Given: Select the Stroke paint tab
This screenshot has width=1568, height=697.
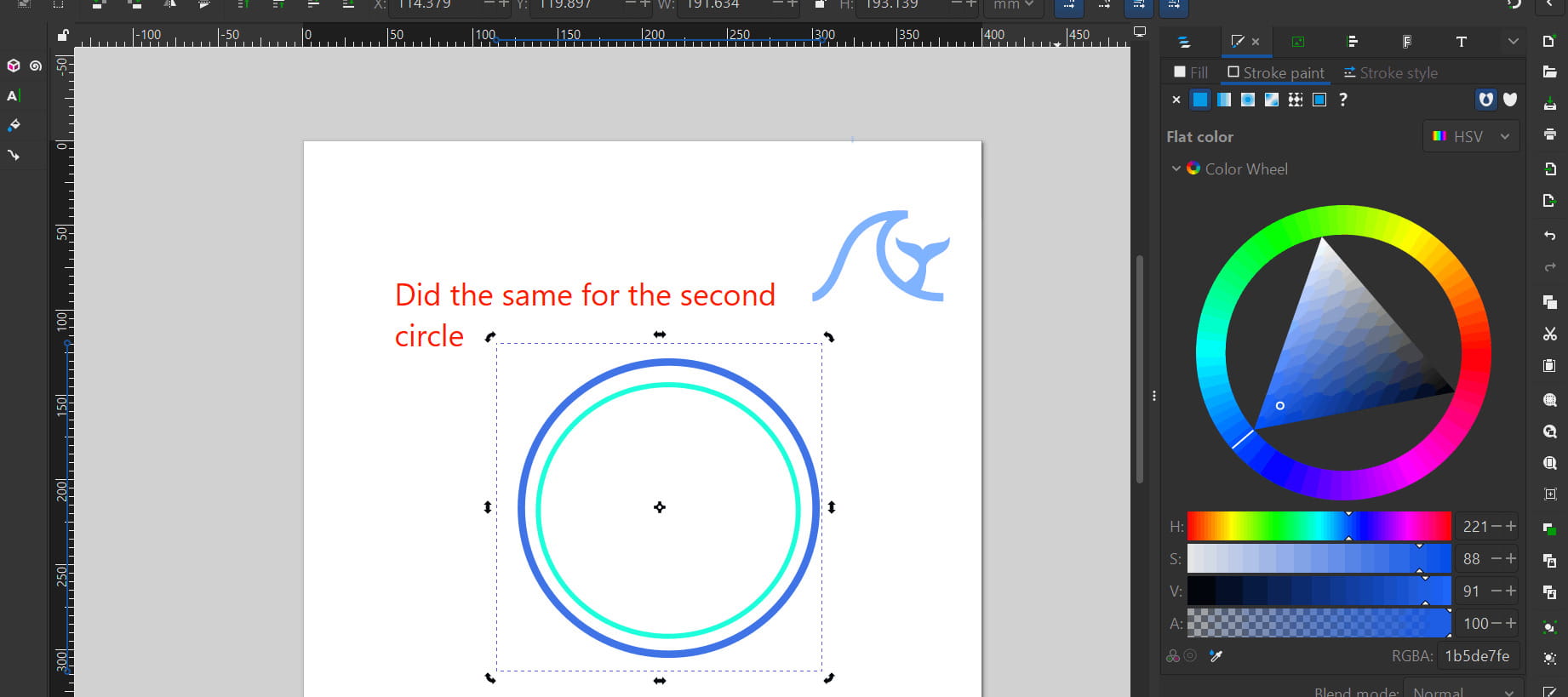Looking at the screenshot, I should [1275, 73].
